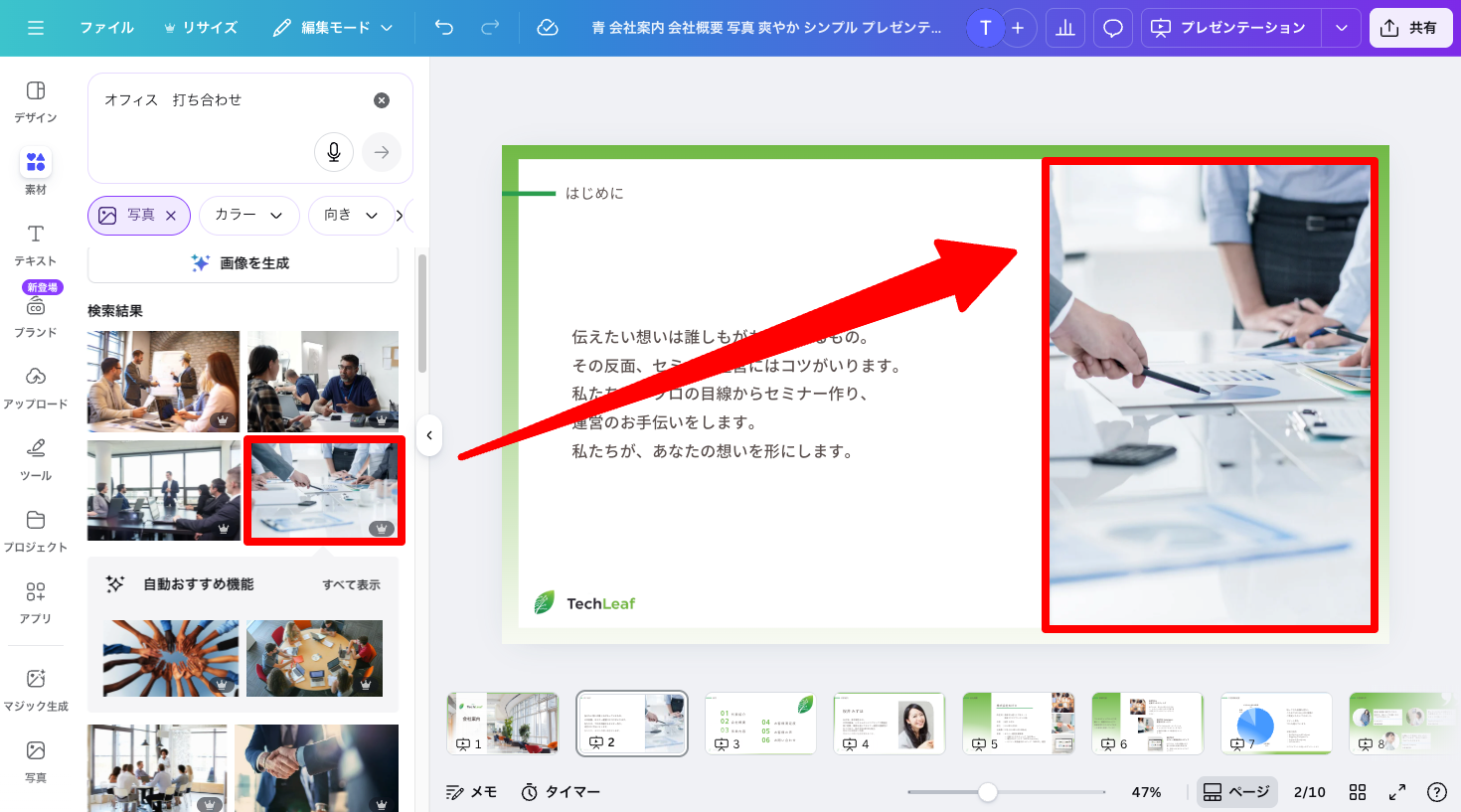The image size is (1461, 812).
Task: Open the テキスト tab in sidebar
Action: (36, 244)
